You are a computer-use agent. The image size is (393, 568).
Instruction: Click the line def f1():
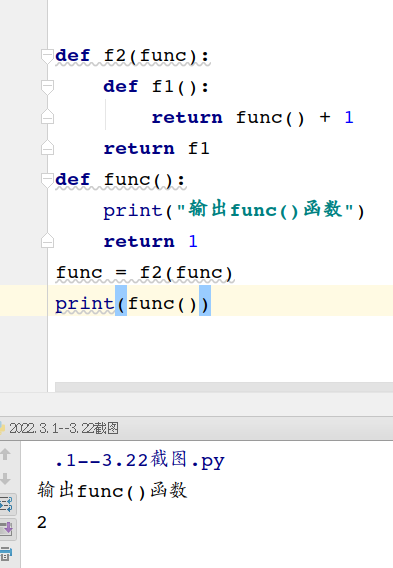[156, 87]
